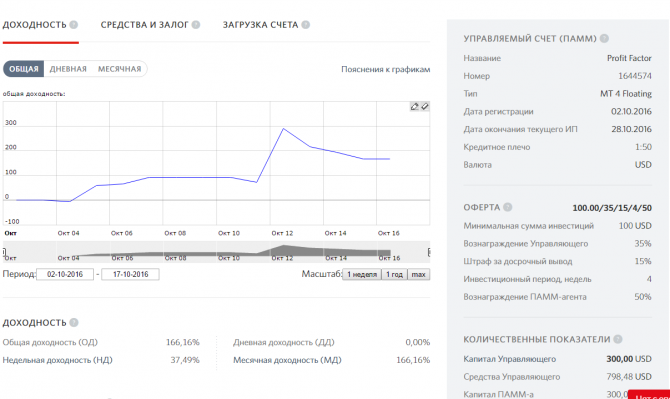
Task: Select registration date 02.10.2016
Action: pyautogui.click(x=631, y=111)
